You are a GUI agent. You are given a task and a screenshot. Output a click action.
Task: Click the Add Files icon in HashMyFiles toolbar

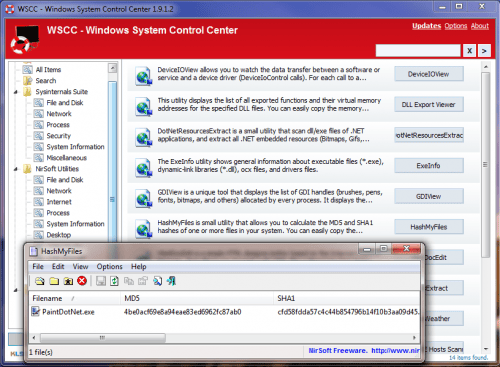(x=40, y=281)
